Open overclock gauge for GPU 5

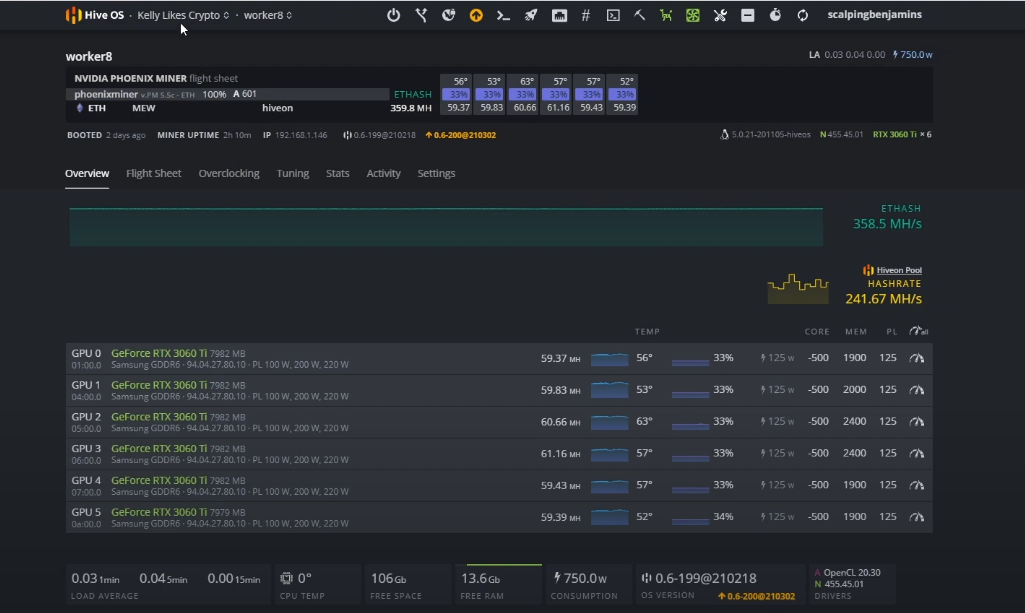[916, 517]
